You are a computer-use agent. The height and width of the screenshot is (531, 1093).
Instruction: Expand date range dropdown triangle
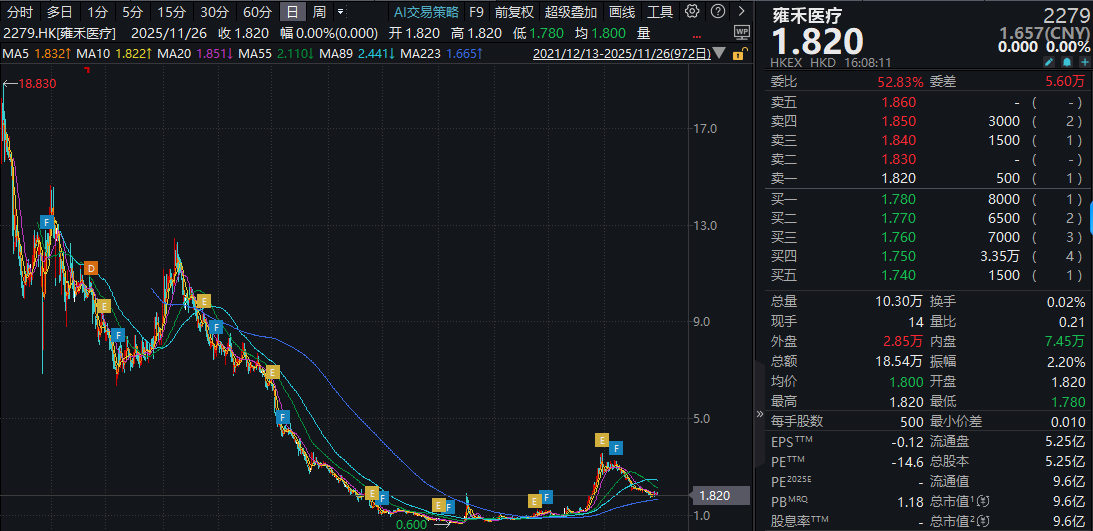click(717, 53)
